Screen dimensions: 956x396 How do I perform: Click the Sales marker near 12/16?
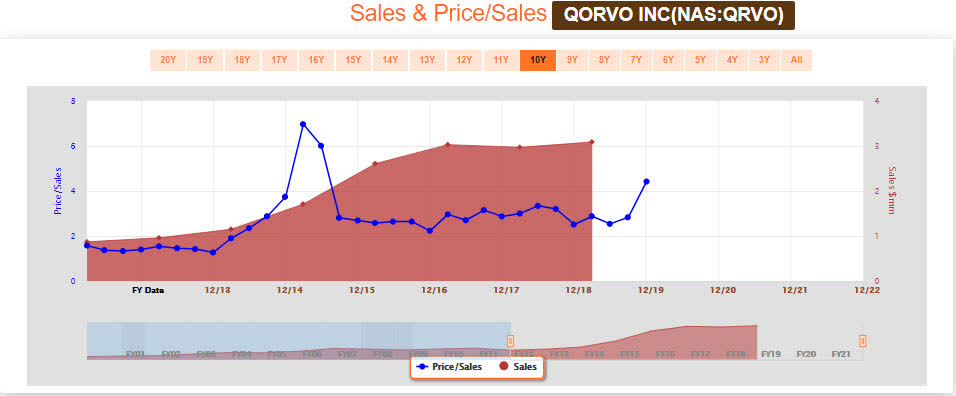(448, 144)
